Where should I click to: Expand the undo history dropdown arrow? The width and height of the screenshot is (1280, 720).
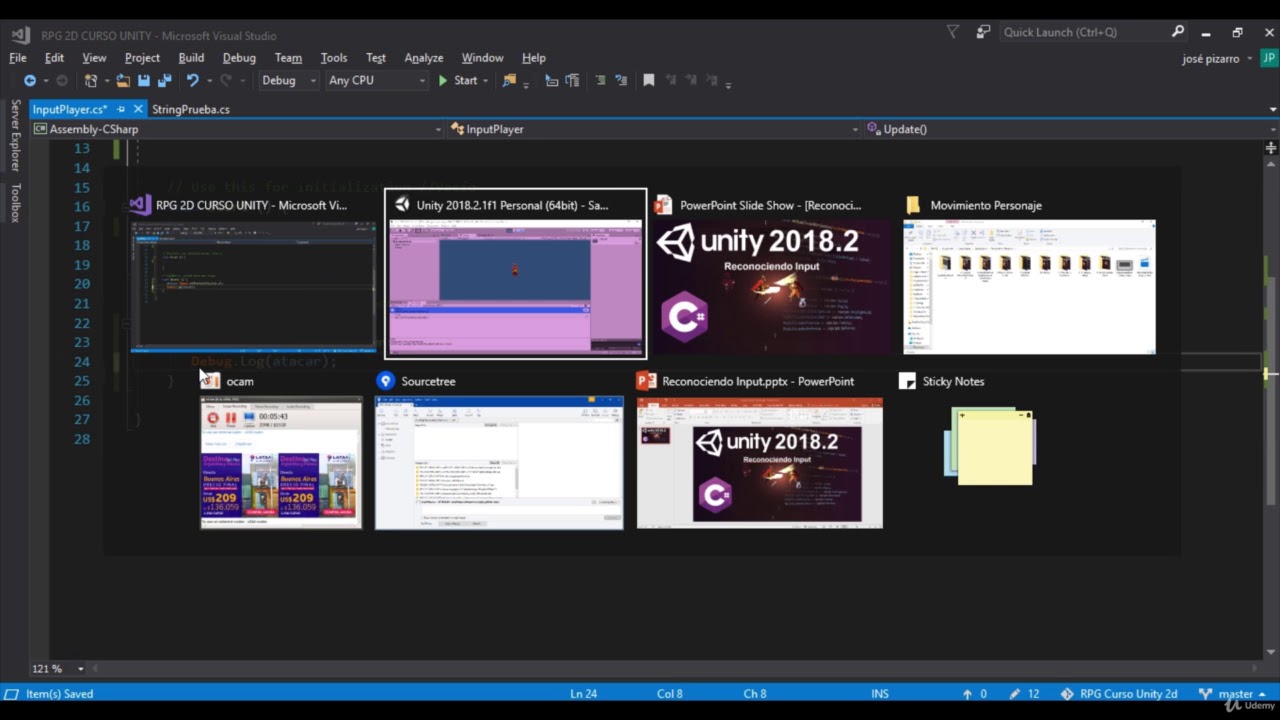(x=208, y=81)
